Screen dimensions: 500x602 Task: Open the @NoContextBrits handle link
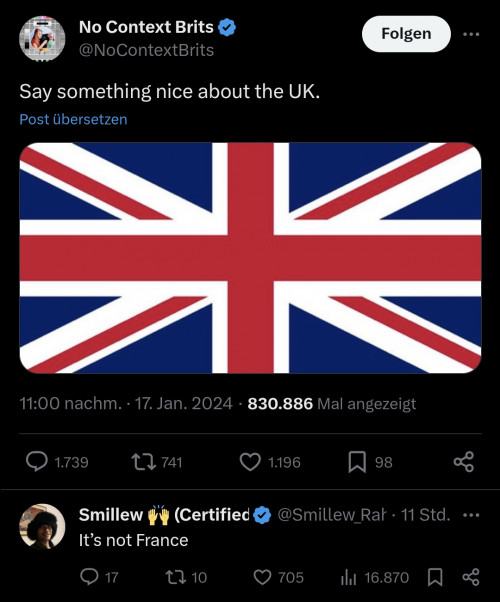pyautogui.click(x=146, y=50)
